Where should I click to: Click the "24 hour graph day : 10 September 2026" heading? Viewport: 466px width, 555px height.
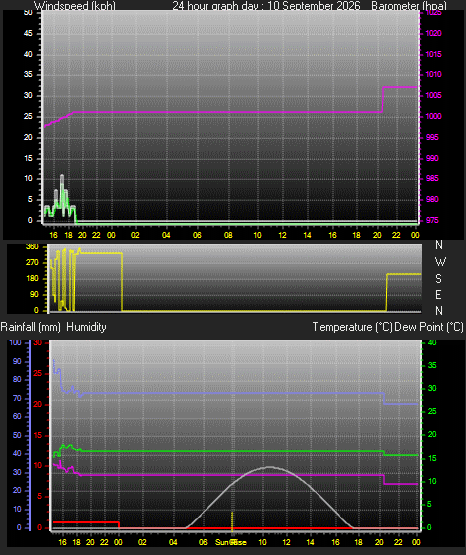click(266, 6)
